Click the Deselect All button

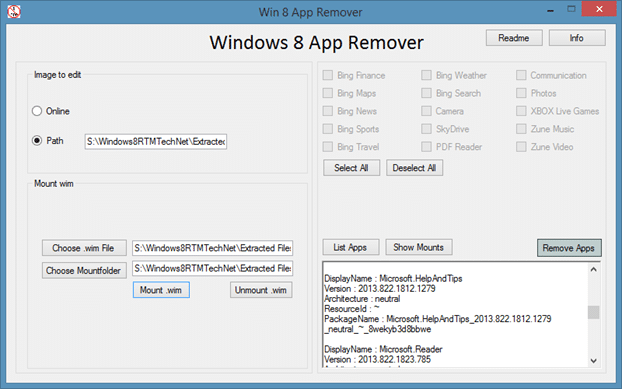415,168
